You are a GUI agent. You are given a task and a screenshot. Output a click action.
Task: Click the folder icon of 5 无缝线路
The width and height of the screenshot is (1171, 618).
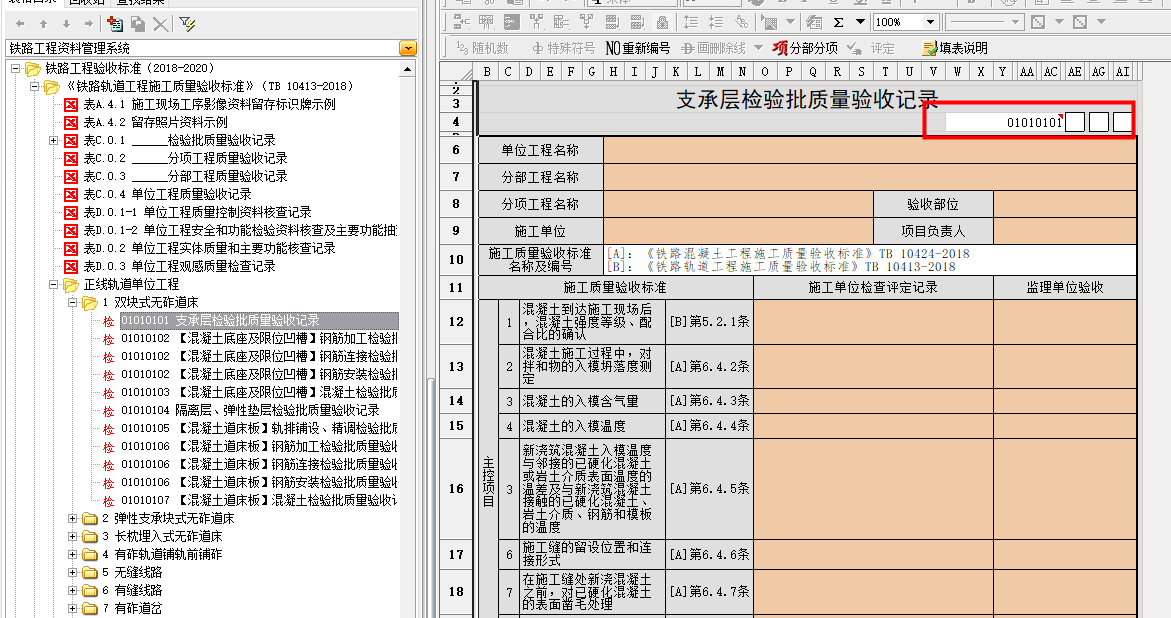coord(90,572)
